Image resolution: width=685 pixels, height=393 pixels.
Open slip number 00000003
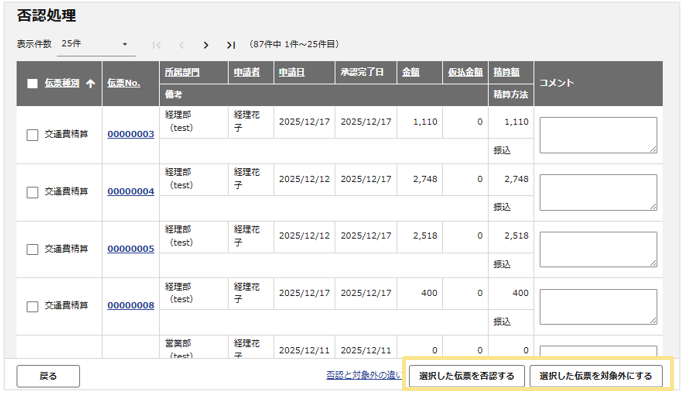click(131, 134)
